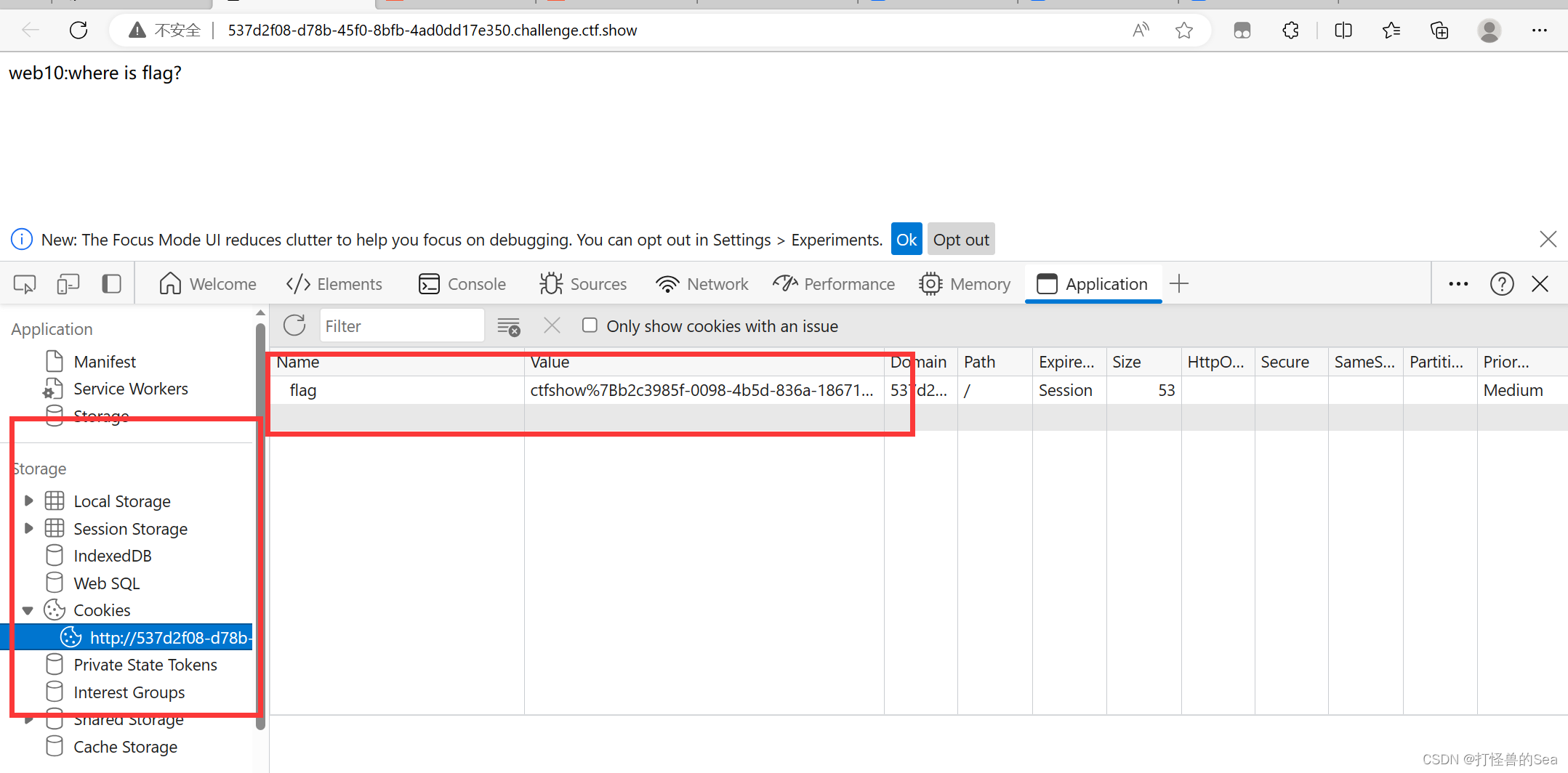The height and width of the screenshot is (773, 1568).
Task: Clear all cookies with the clear icon
Action: [x=551, y=325]
